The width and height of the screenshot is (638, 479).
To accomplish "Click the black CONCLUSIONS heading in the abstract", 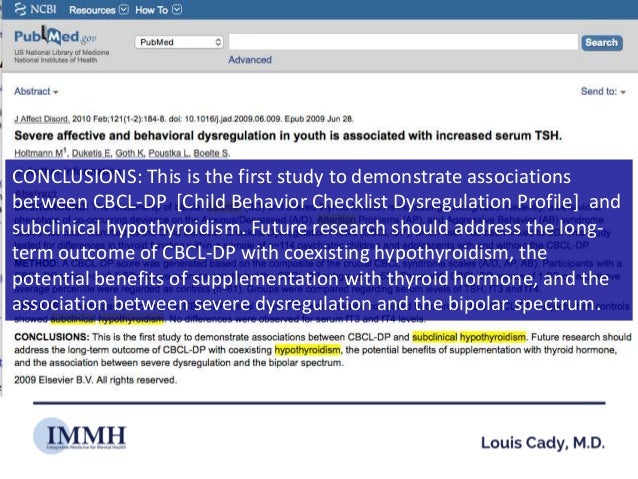I will pyautogui.click(x=52, y=337).
